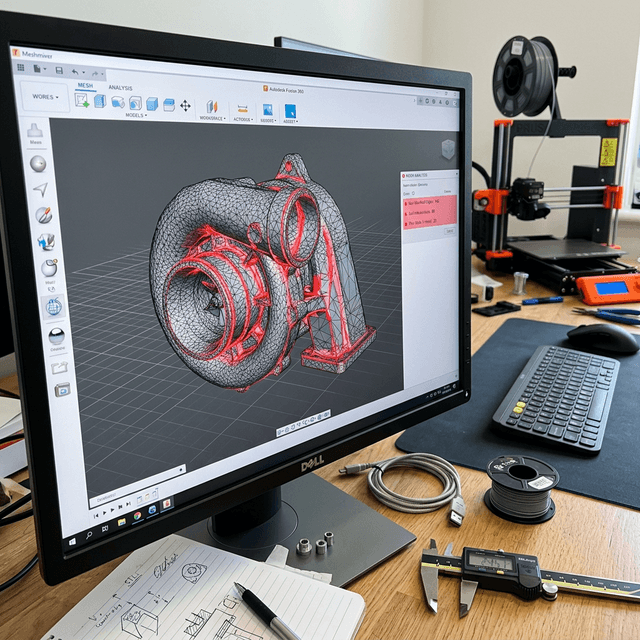Open the Analysis globe tool in sidebar

52,306
